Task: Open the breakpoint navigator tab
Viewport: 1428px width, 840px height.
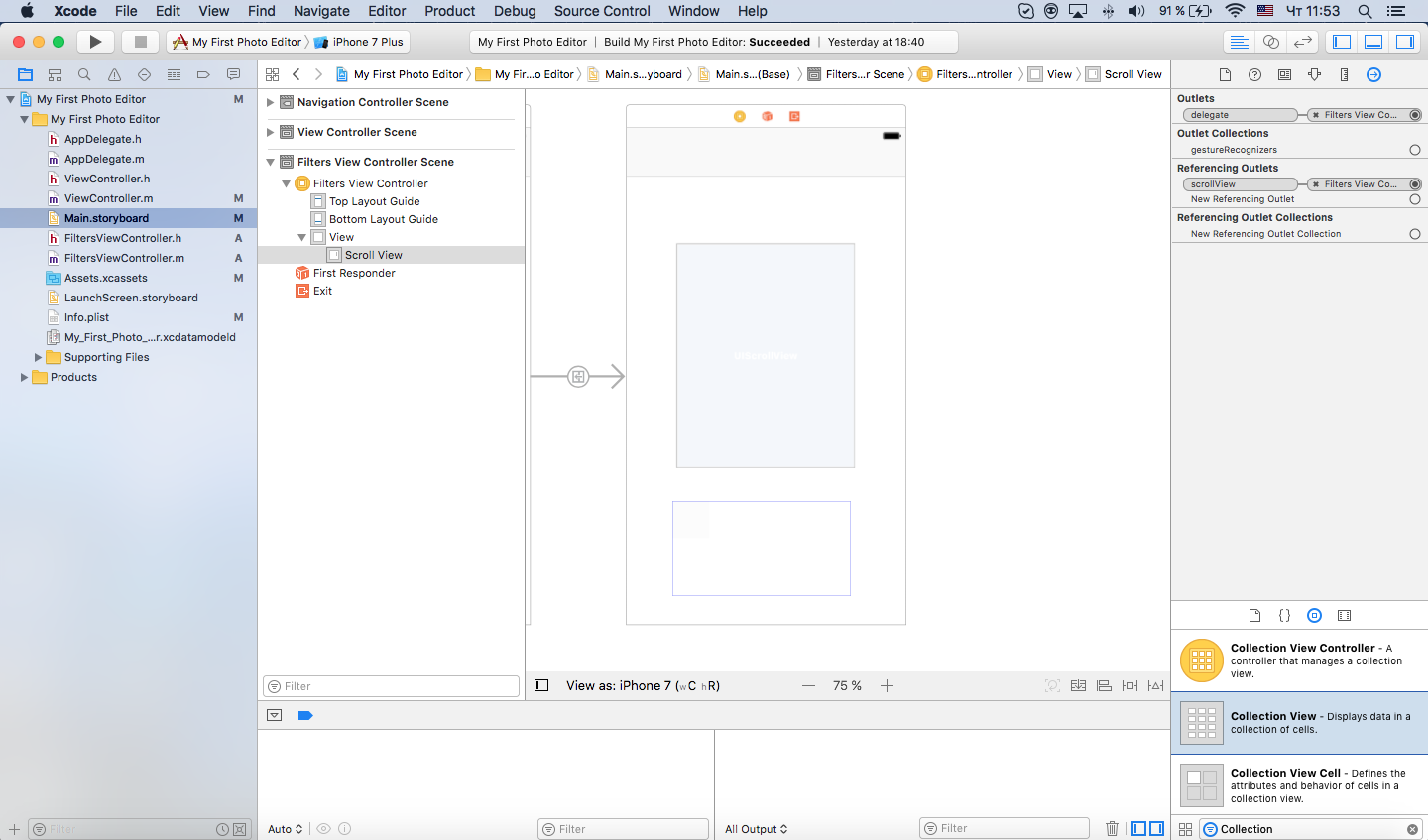Action: click(203, 74)
